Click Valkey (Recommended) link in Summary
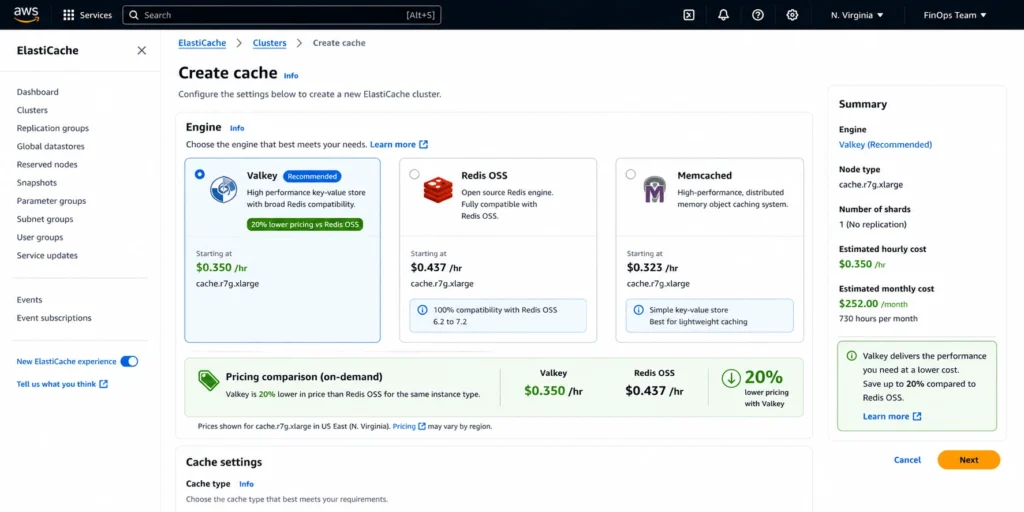 [886, 145]
